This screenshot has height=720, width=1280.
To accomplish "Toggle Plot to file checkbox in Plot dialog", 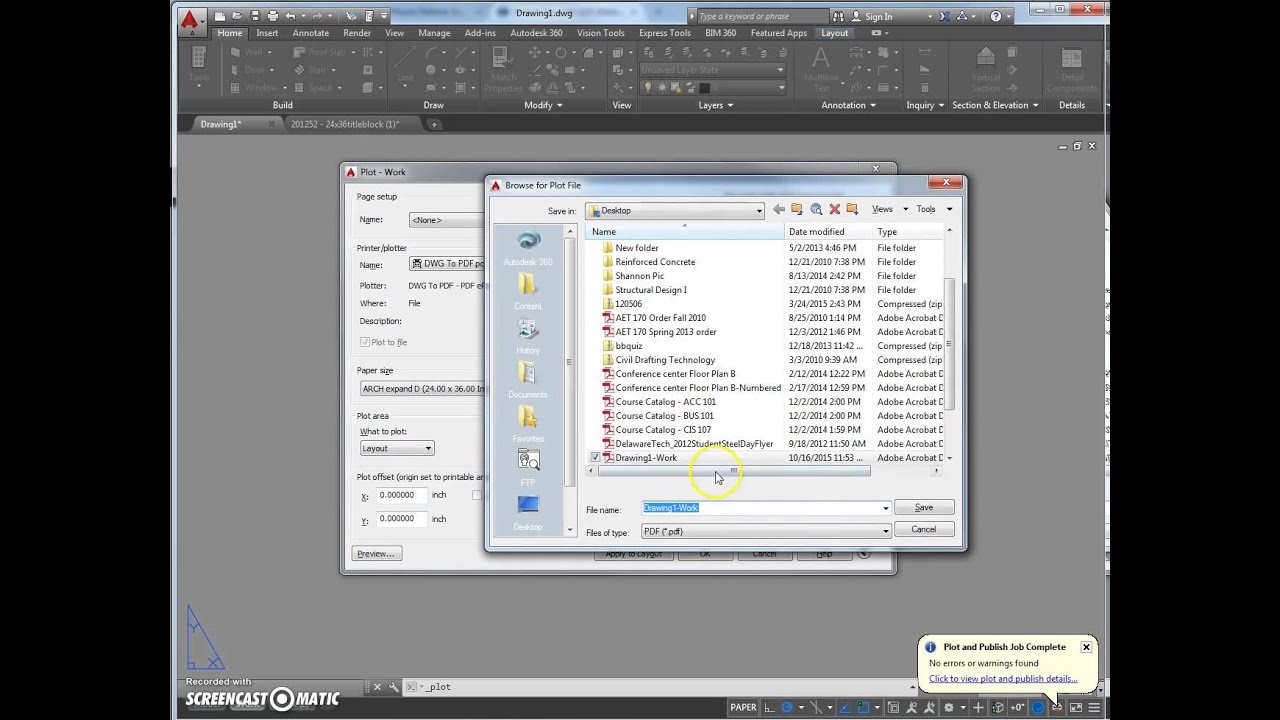I will [364, 342].
